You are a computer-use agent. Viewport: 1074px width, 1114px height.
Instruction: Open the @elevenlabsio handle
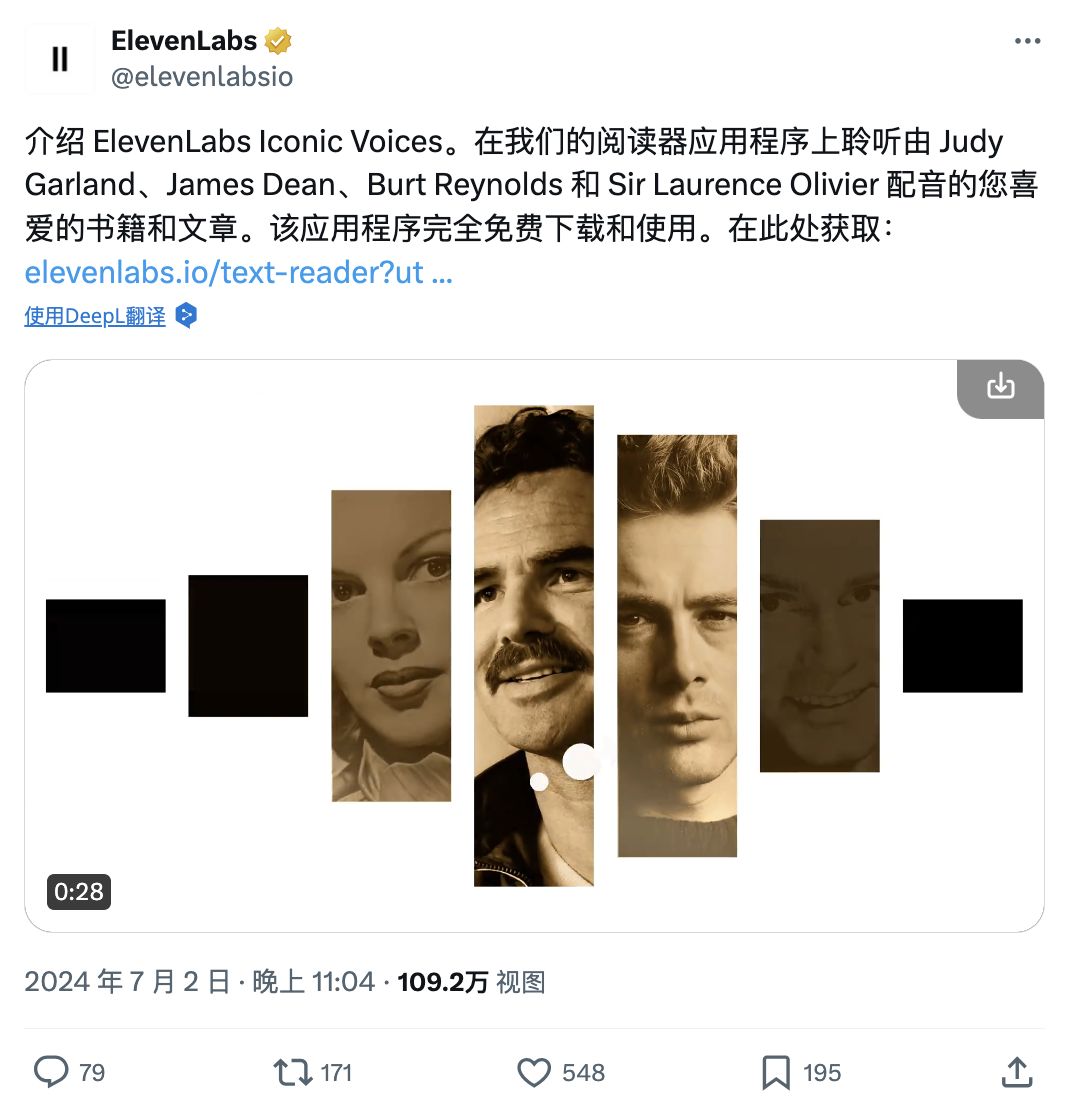pos(202,77)
